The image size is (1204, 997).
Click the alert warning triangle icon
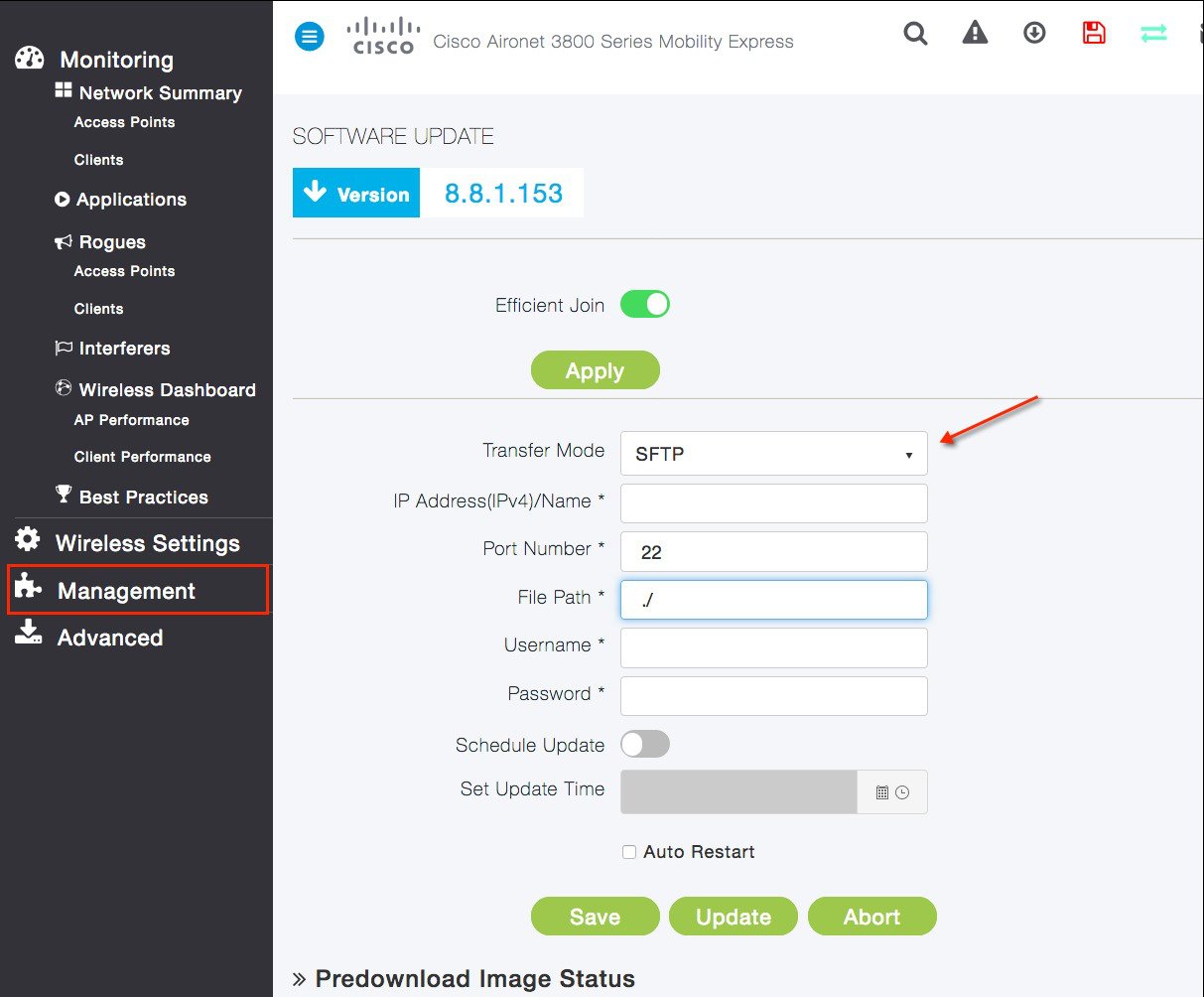(x=975, y=33)
